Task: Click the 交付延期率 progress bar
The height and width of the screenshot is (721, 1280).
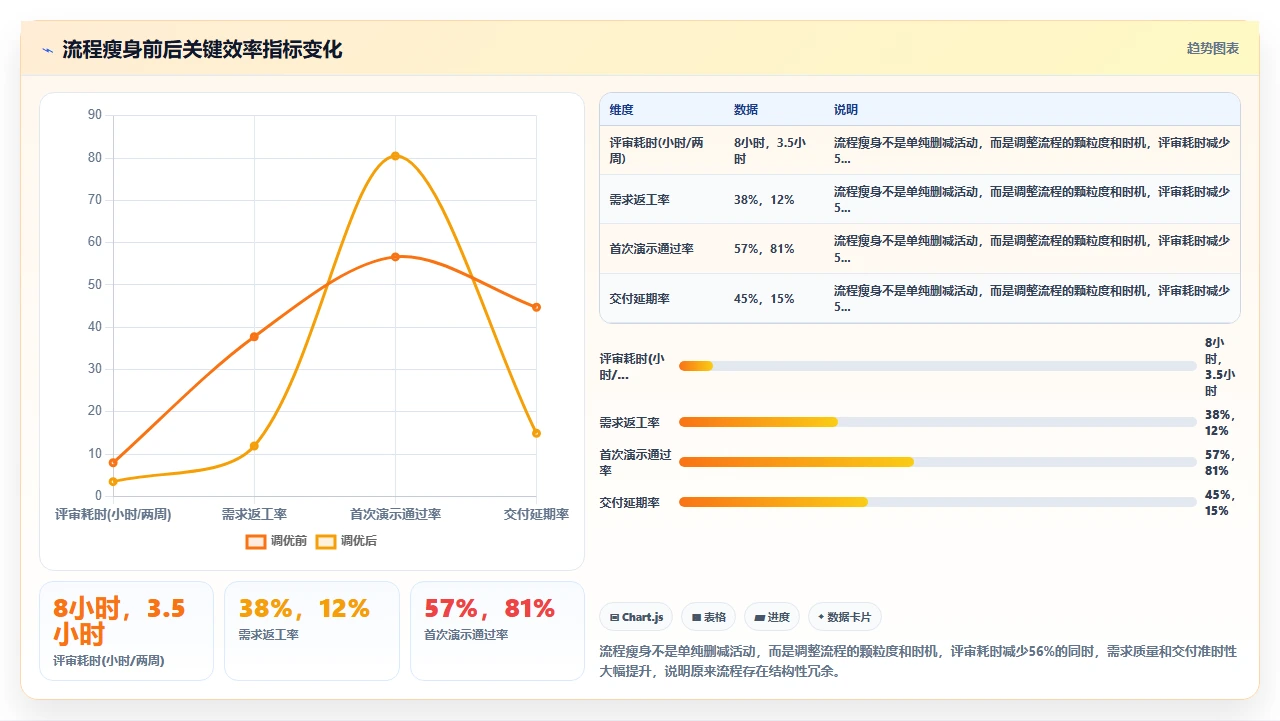Action: (x=937, y=502)
